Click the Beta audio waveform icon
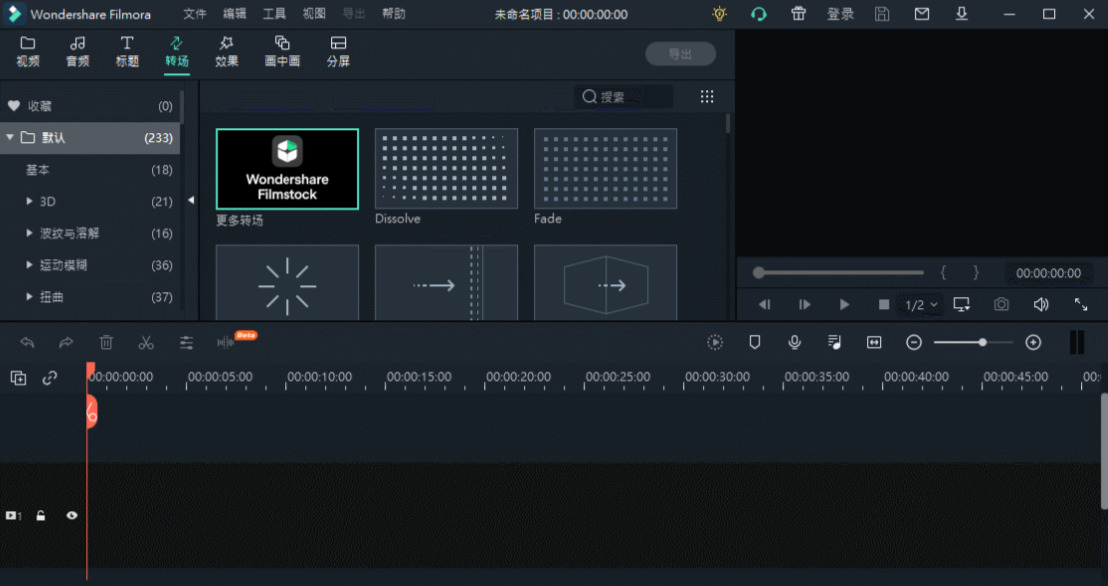This screenshot has height=586, width=1108. (x=226, y=342)
